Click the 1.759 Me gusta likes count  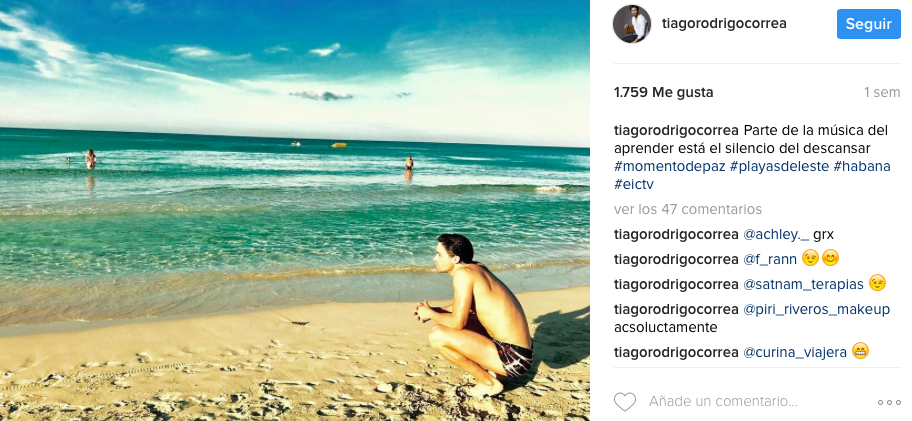tap(663, 92)
